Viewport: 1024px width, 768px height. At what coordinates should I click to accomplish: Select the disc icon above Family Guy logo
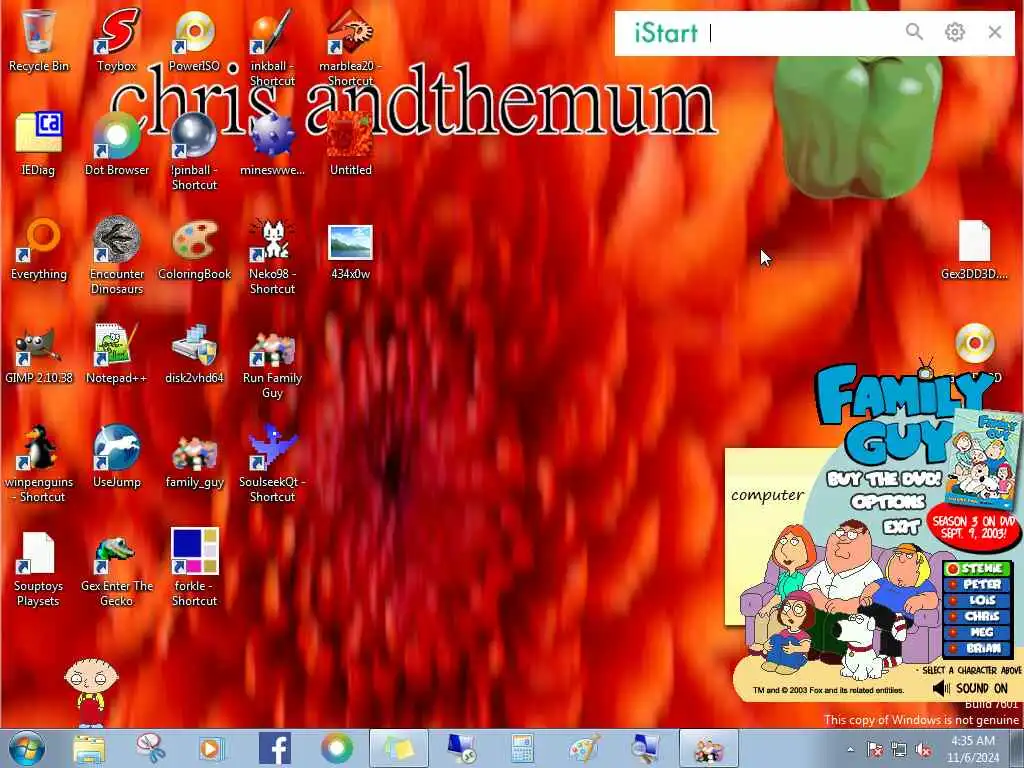pos(974,343)
